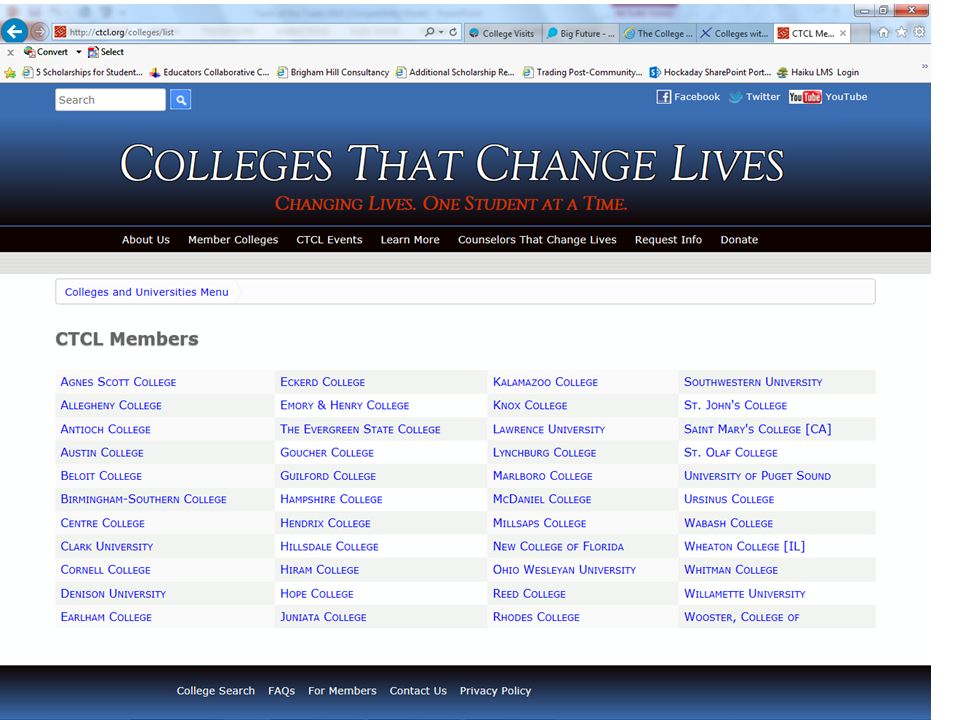Open the Whitman College link
Viewport: 960px width, 720px height.
coord(731,570)
